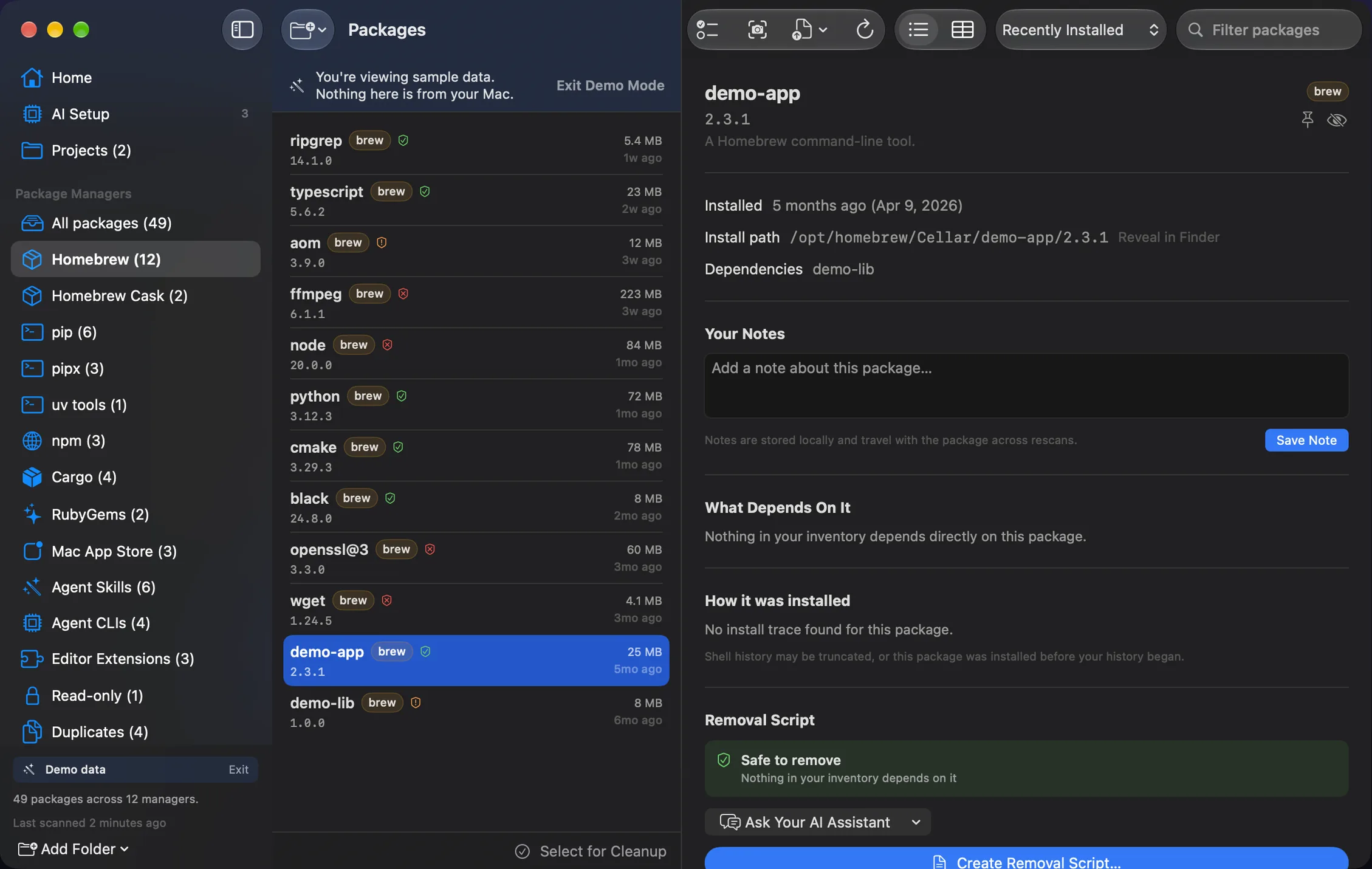Switch to list view
Screen dimensions: 1372x869
tap(918, 29)
